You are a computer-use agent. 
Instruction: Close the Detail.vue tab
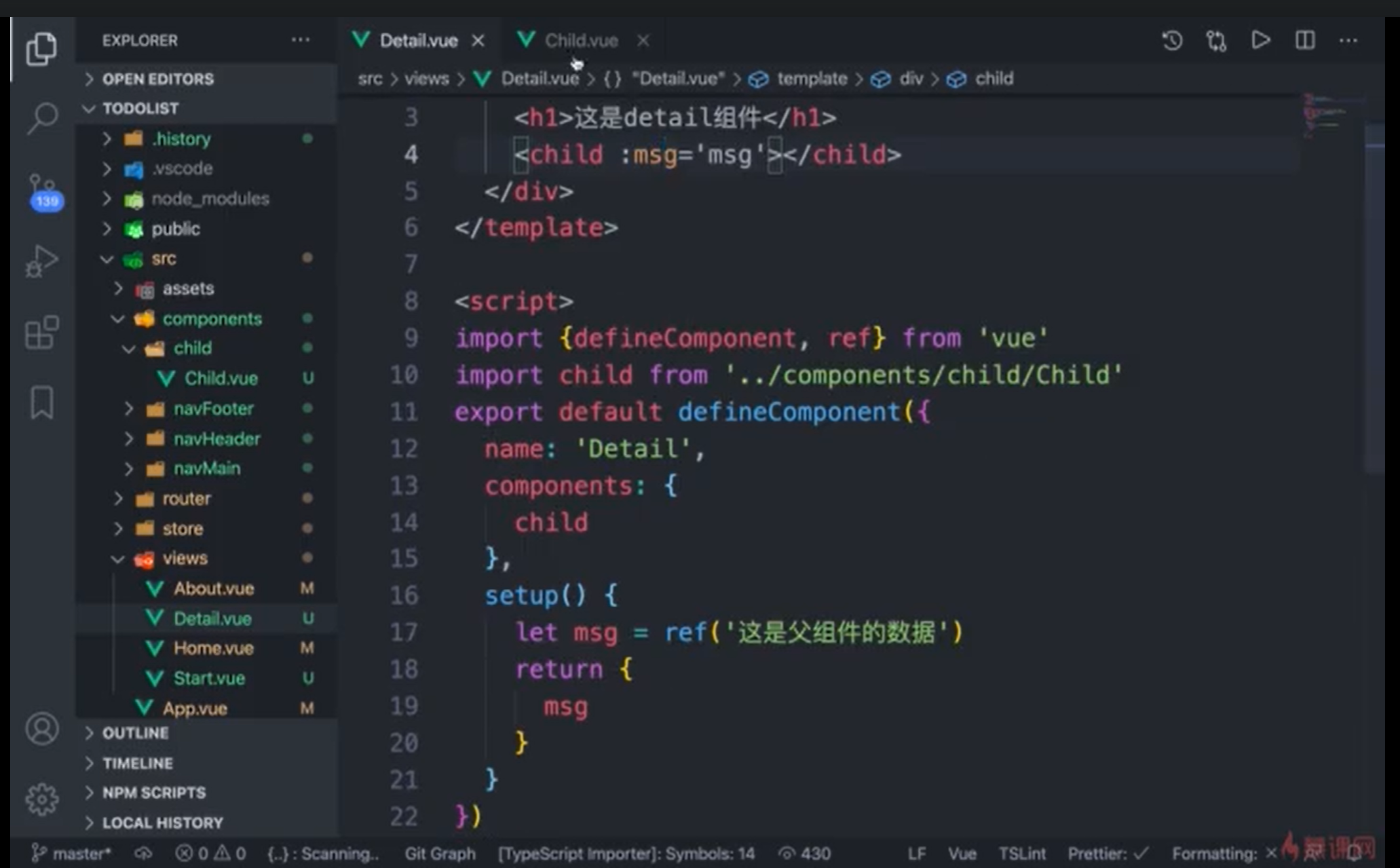(478, 41)
